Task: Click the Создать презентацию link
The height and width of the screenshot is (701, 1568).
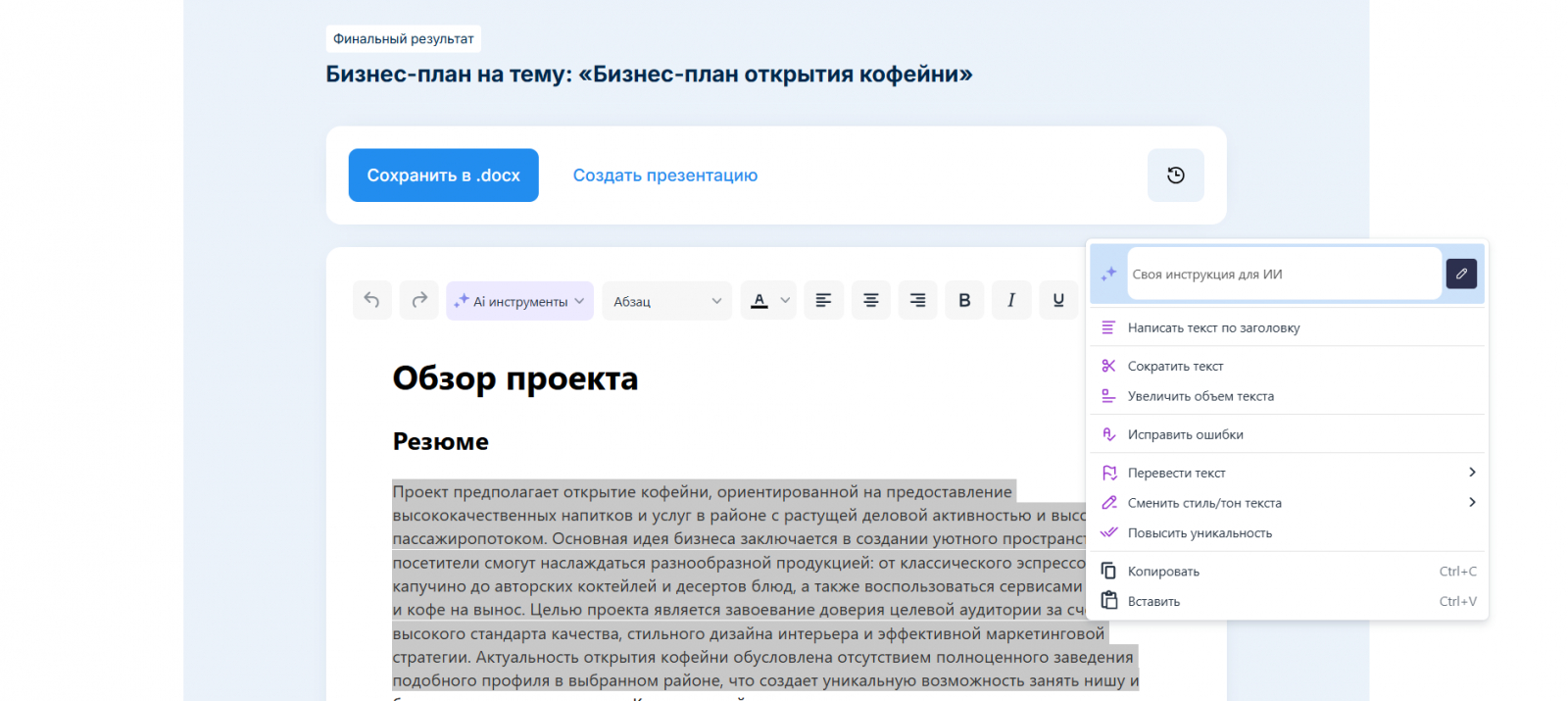Action: pos(664,175)
